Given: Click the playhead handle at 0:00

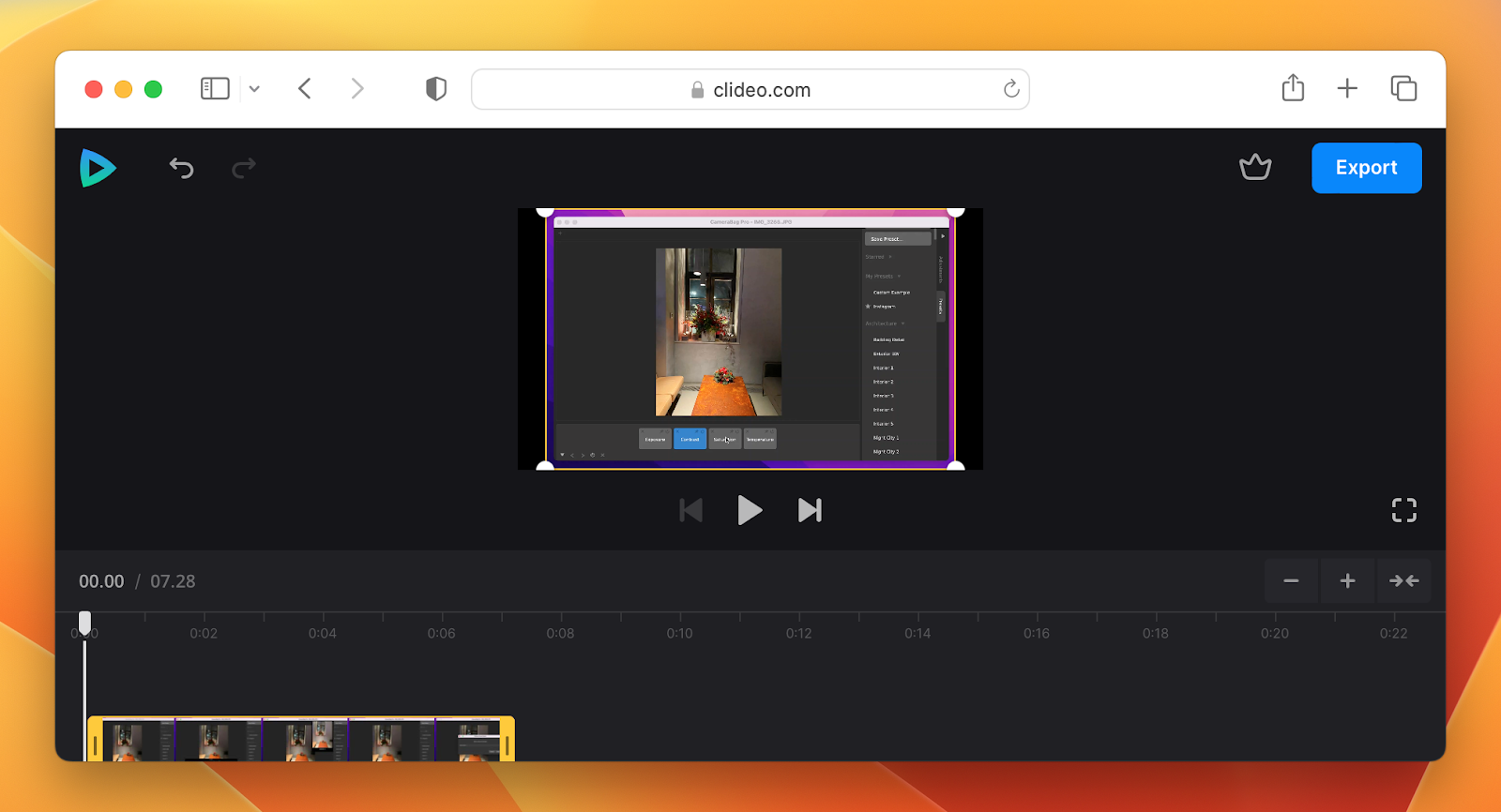Looking at the screenshot, I should tap(84, 623).
